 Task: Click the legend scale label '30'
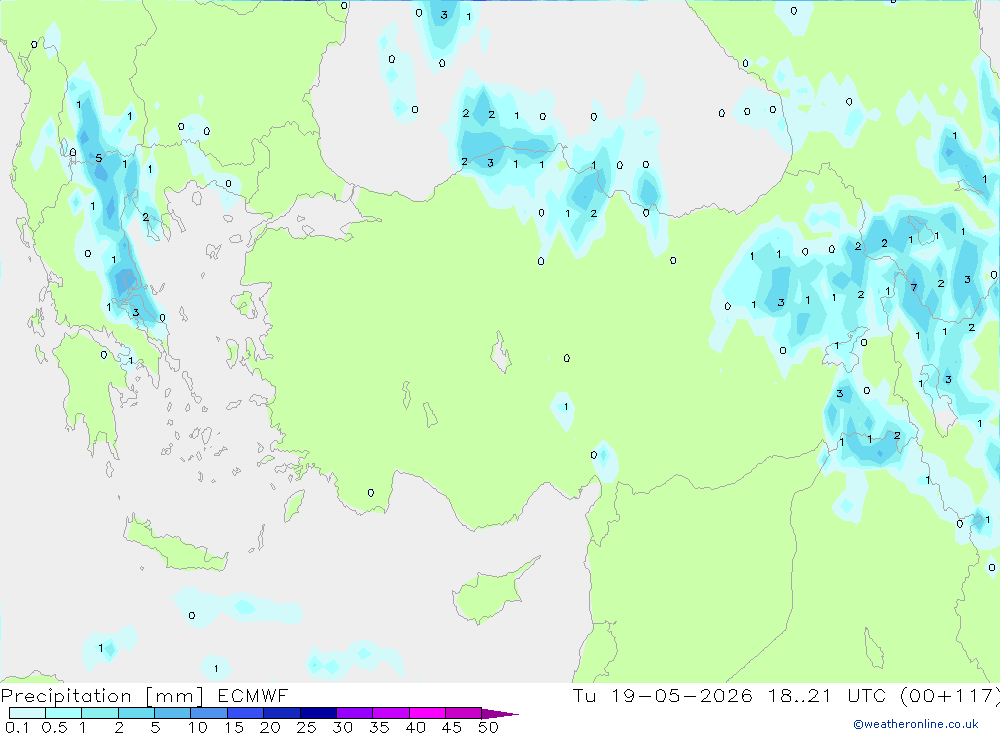click(342, 727)
